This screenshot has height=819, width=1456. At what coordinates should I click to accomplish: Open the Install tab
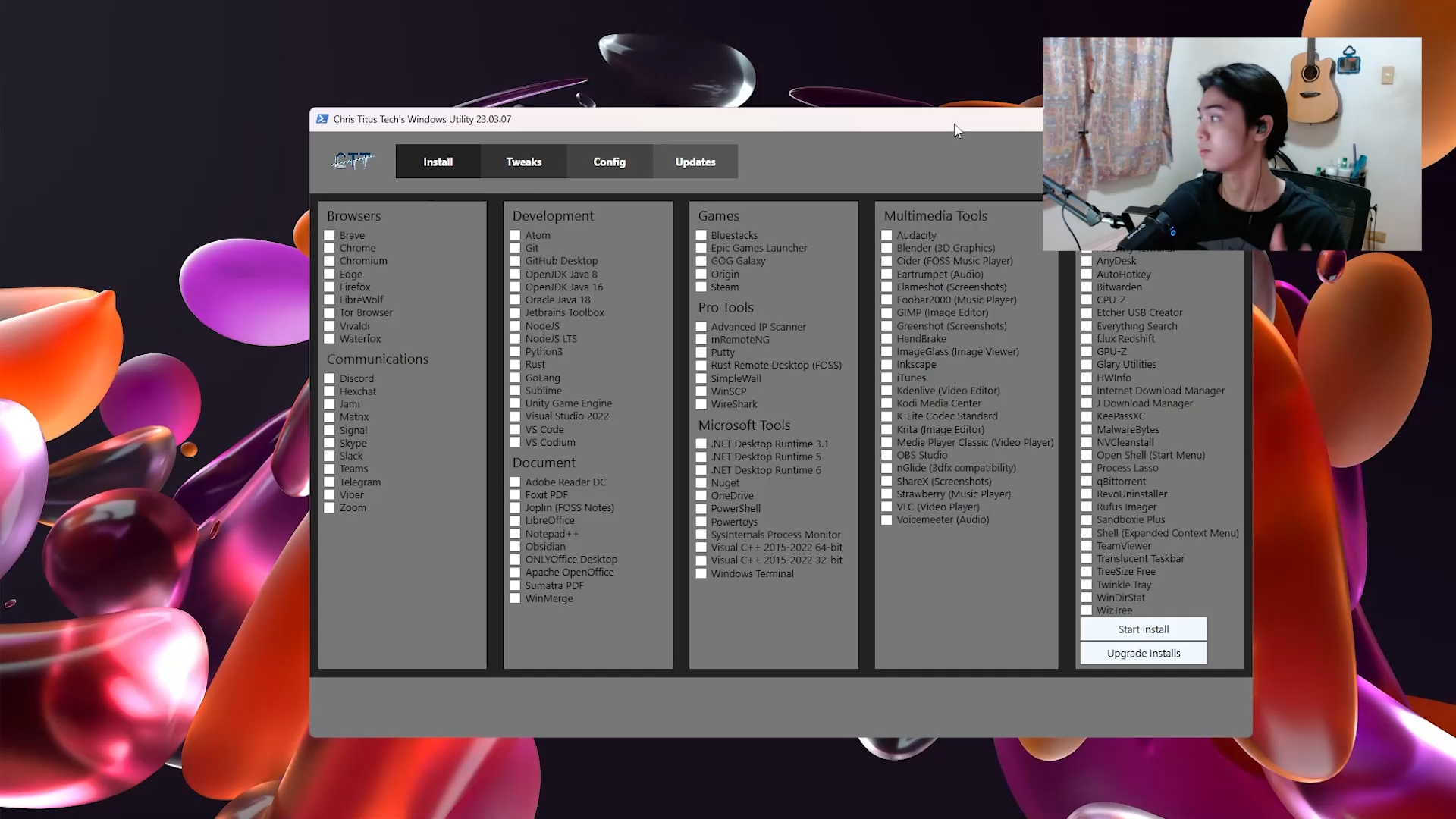click(x=438, y=162)
